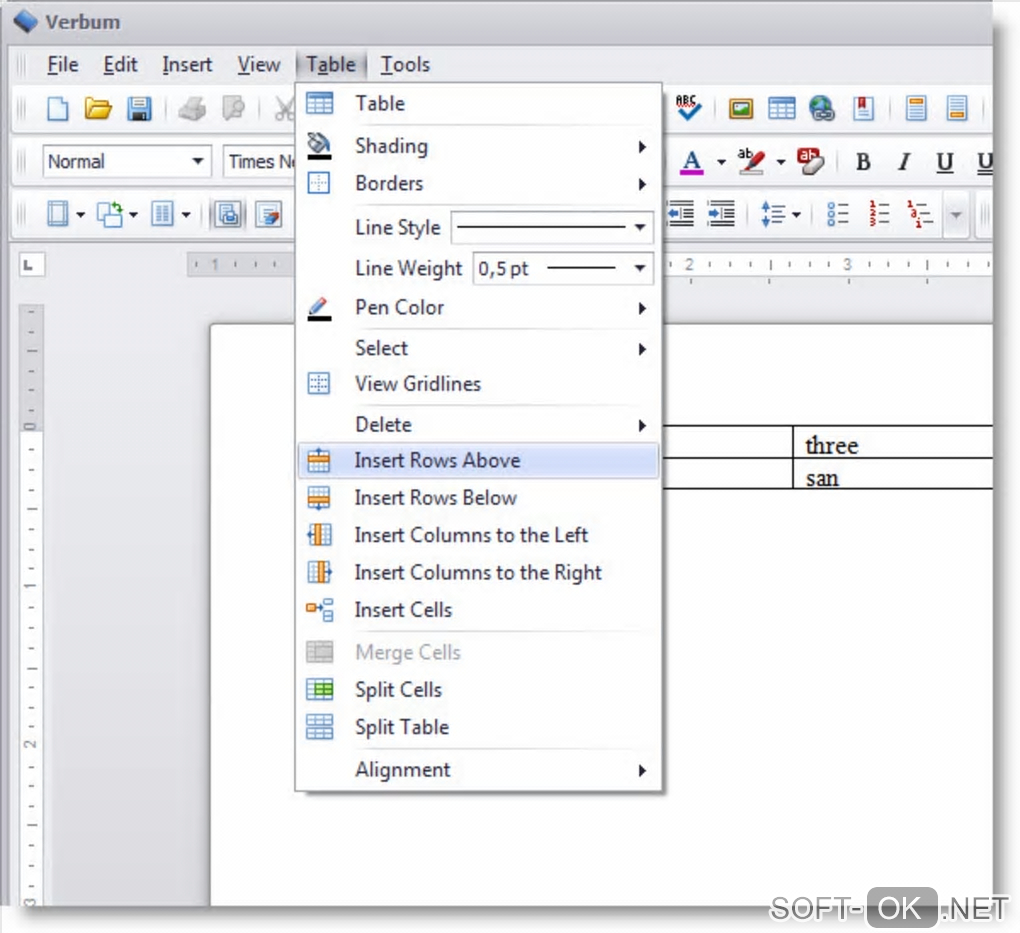This screenshot has width=1020, height=933.
Task: Toggle Italic formatting
Action: 904,161
